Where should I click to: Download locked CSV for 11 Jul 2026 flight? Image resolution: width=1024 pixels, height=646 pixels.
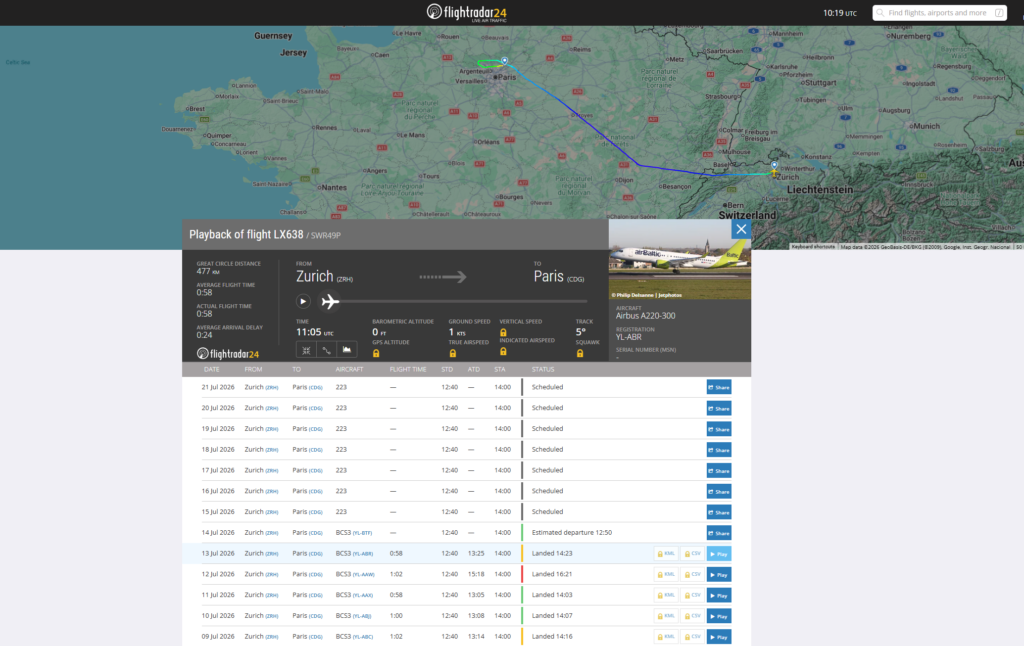coord(692,595)
